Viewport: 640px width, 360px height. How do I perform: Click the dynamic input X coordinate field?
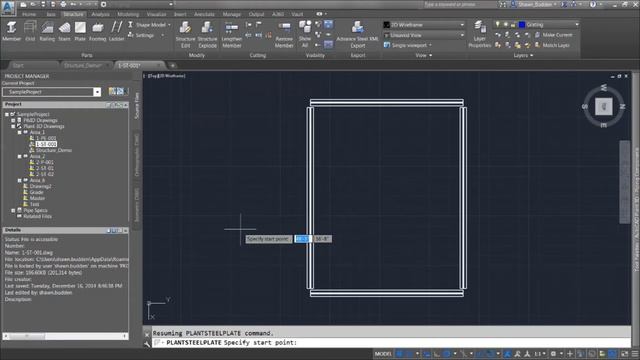click(302, 239)
